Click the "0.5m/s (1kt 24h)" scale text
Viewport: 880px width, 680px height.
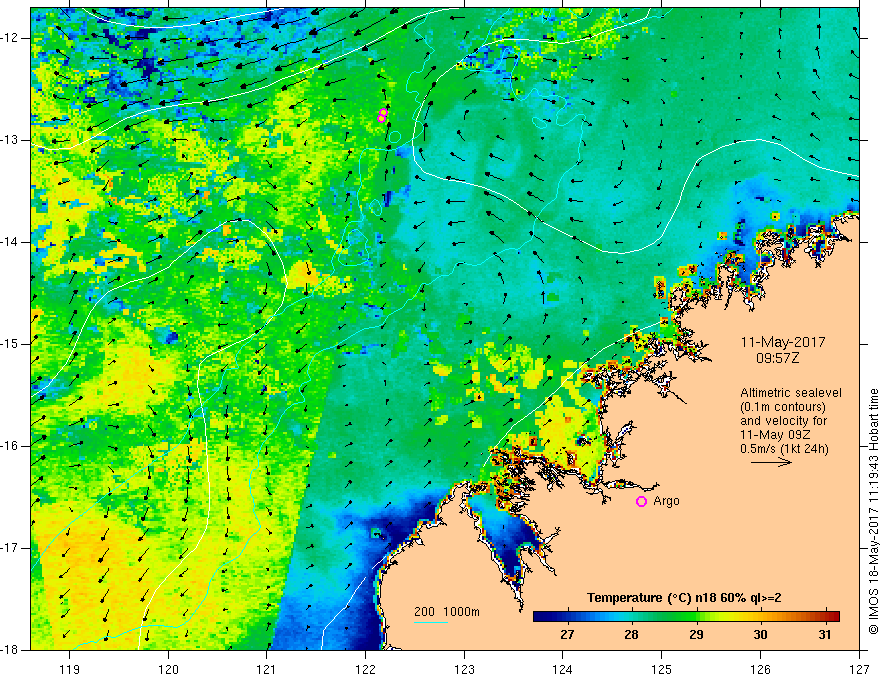784,449
